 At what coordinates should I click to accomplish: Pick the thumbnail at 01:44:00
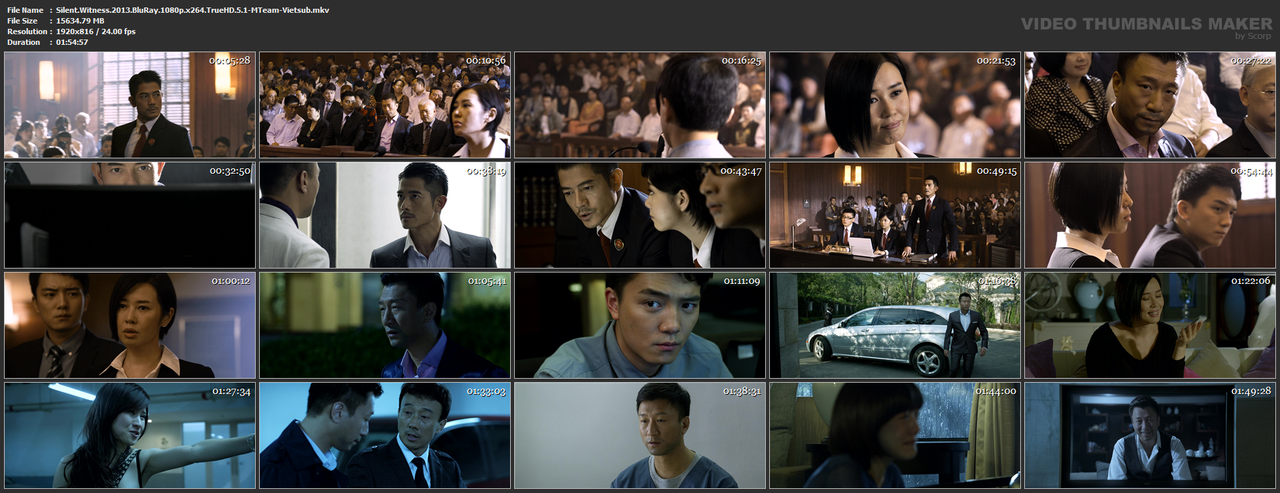coord(895,435)
